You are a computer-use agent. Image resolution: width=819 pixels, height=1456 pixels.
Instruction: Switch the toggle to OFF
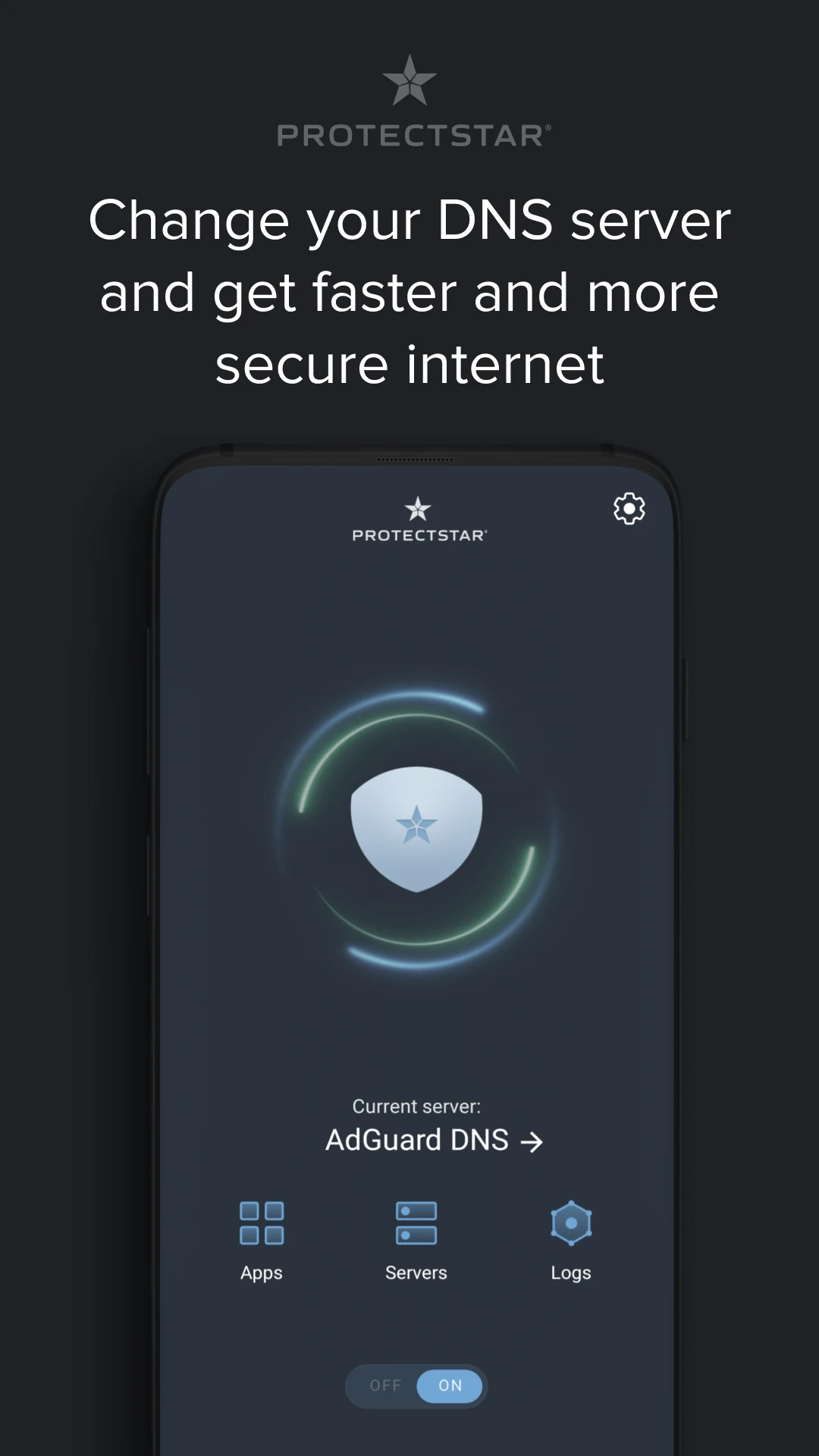coord(385,1385)
